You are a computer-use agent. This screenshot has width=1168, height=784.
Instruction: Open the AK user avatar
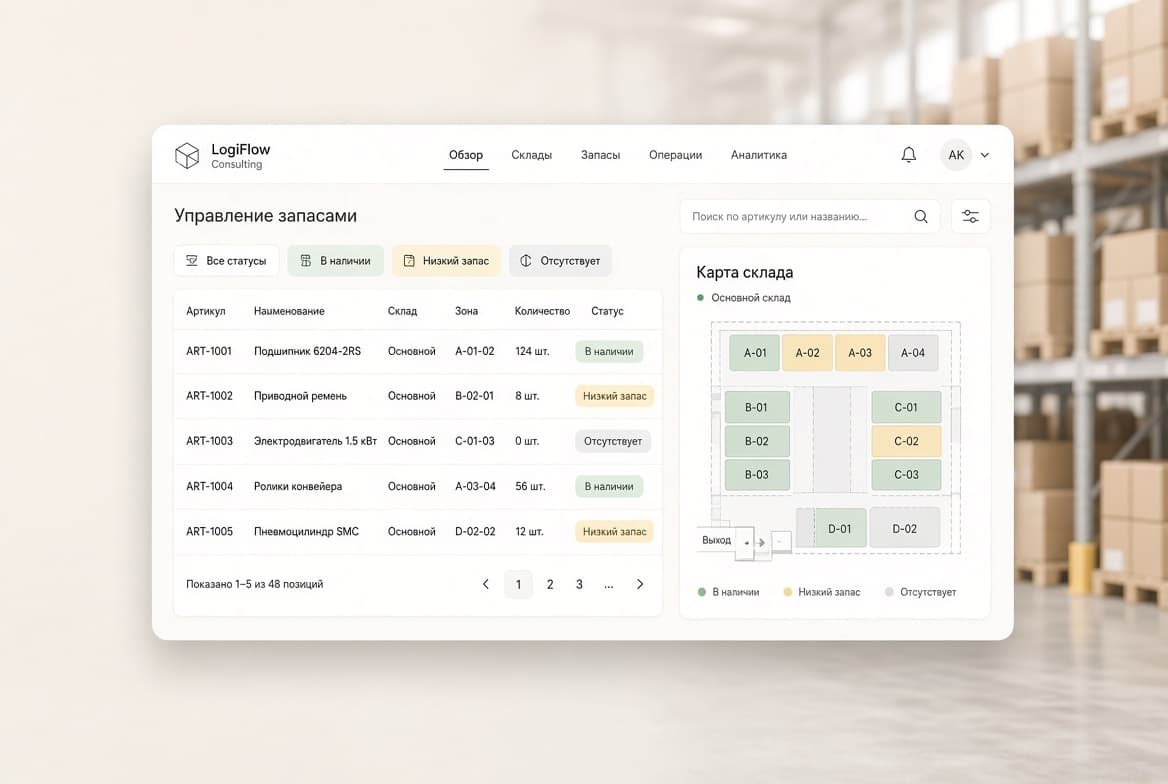pyautogui.click(x=956, y=155)
